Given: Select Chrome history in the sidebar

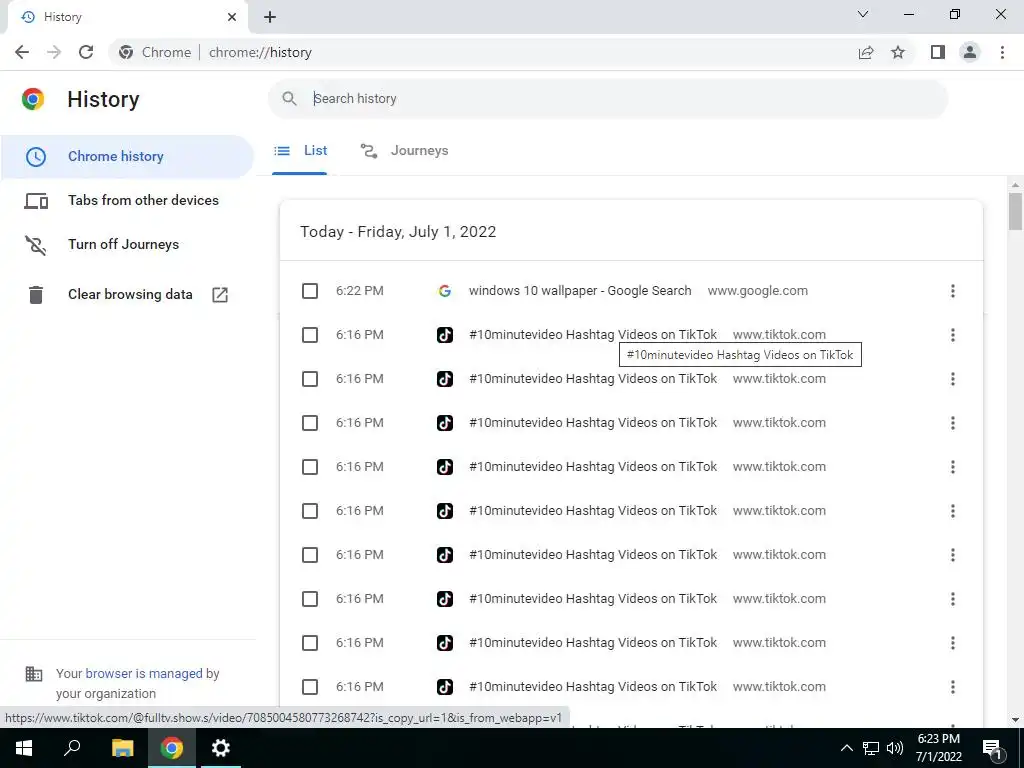Looking at the screenshot, I should [x=127, y=157].
